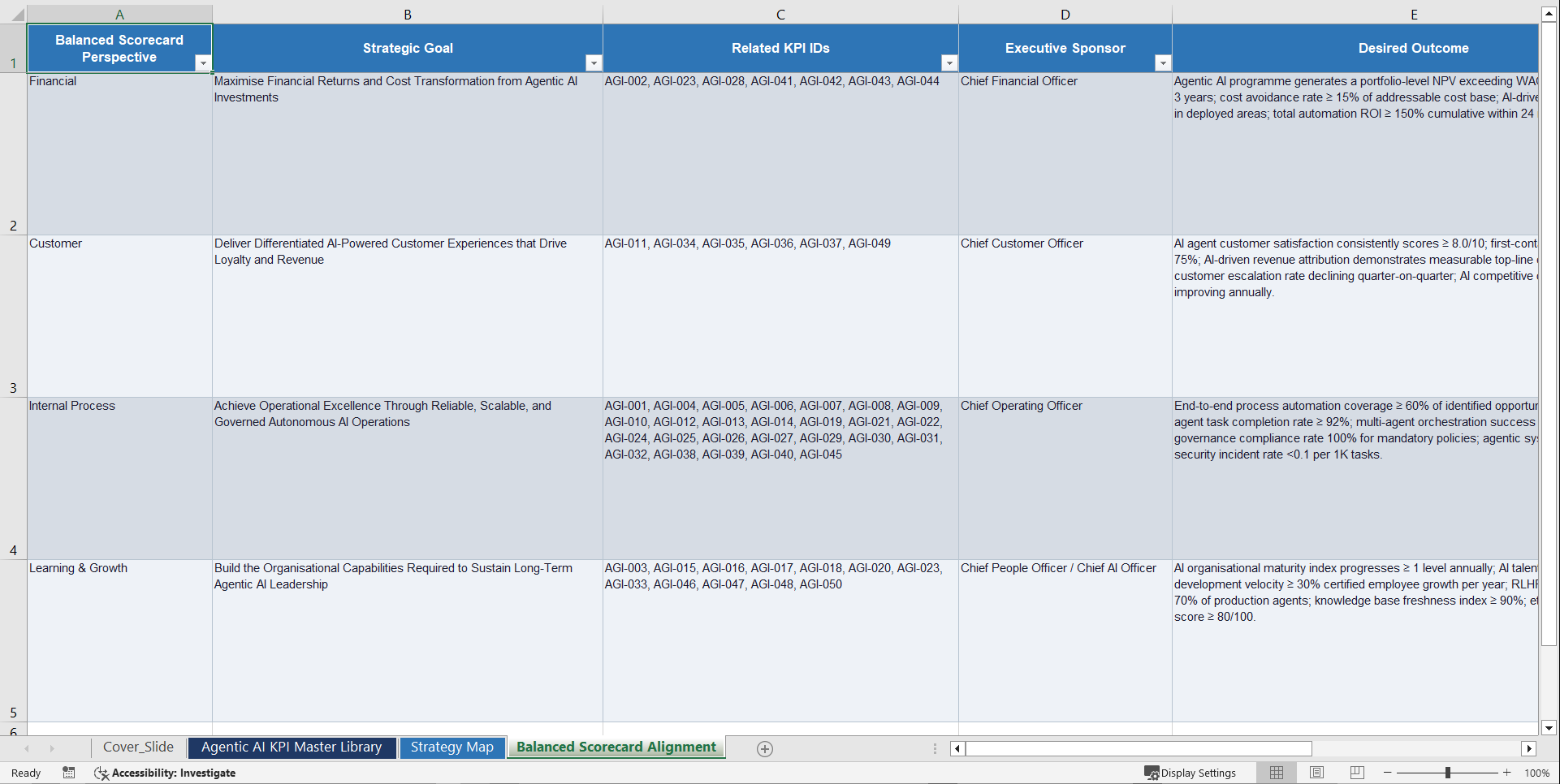
Task: Select the outcome cell about portfolio-level NPV
Action: tap(1355, 154)
